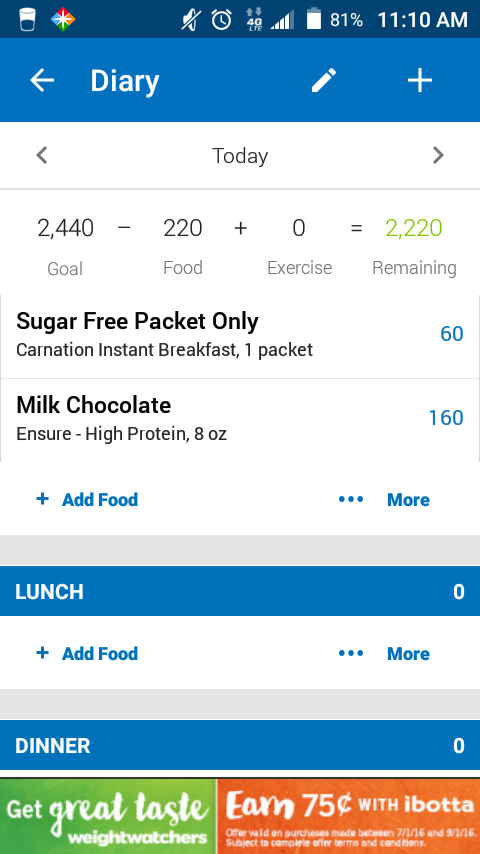Image resolution: width=480 pixels, height=854 pixels.
Task: Open More options below breakfast entries
Action: [408, 499]
